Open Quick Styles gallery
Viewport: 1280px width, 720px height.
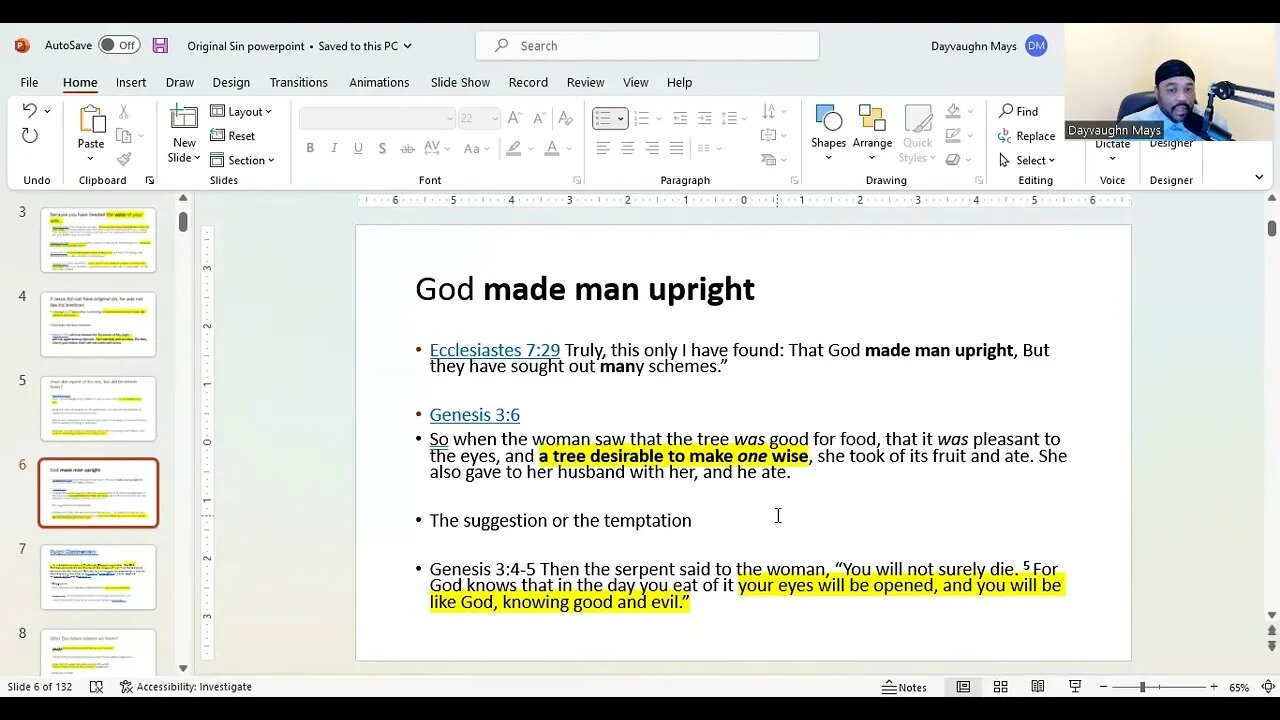[917, 132]
